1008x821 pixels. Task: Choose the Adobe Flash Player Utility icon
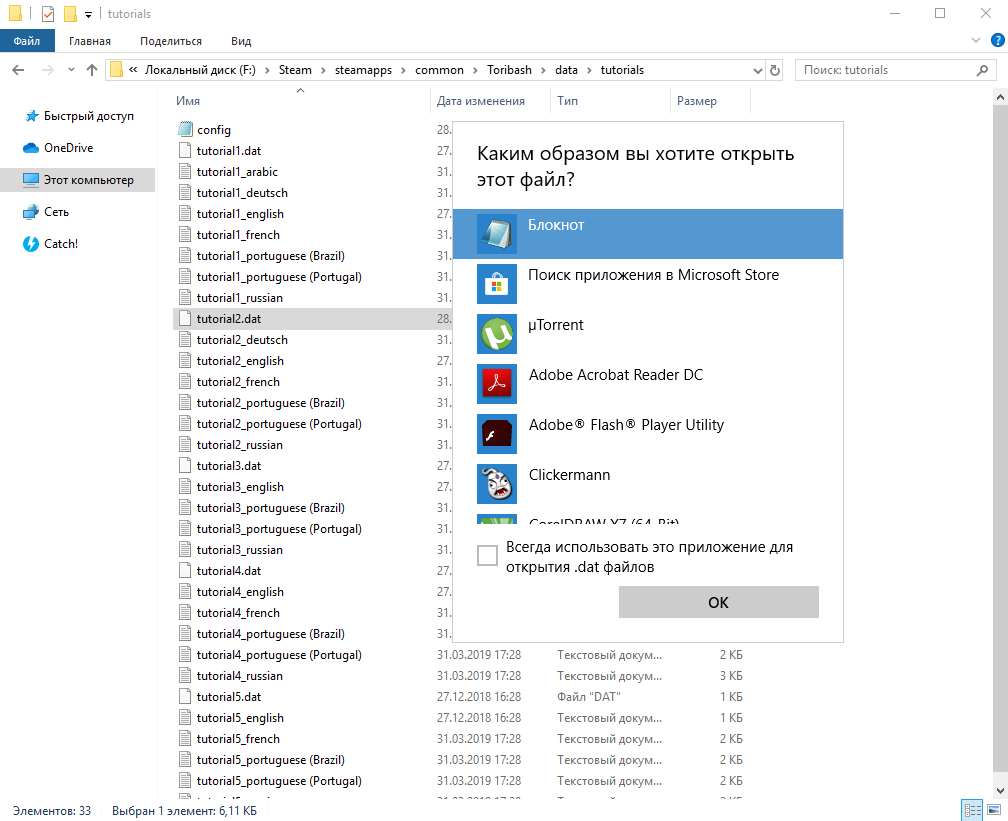click(497, 434)
